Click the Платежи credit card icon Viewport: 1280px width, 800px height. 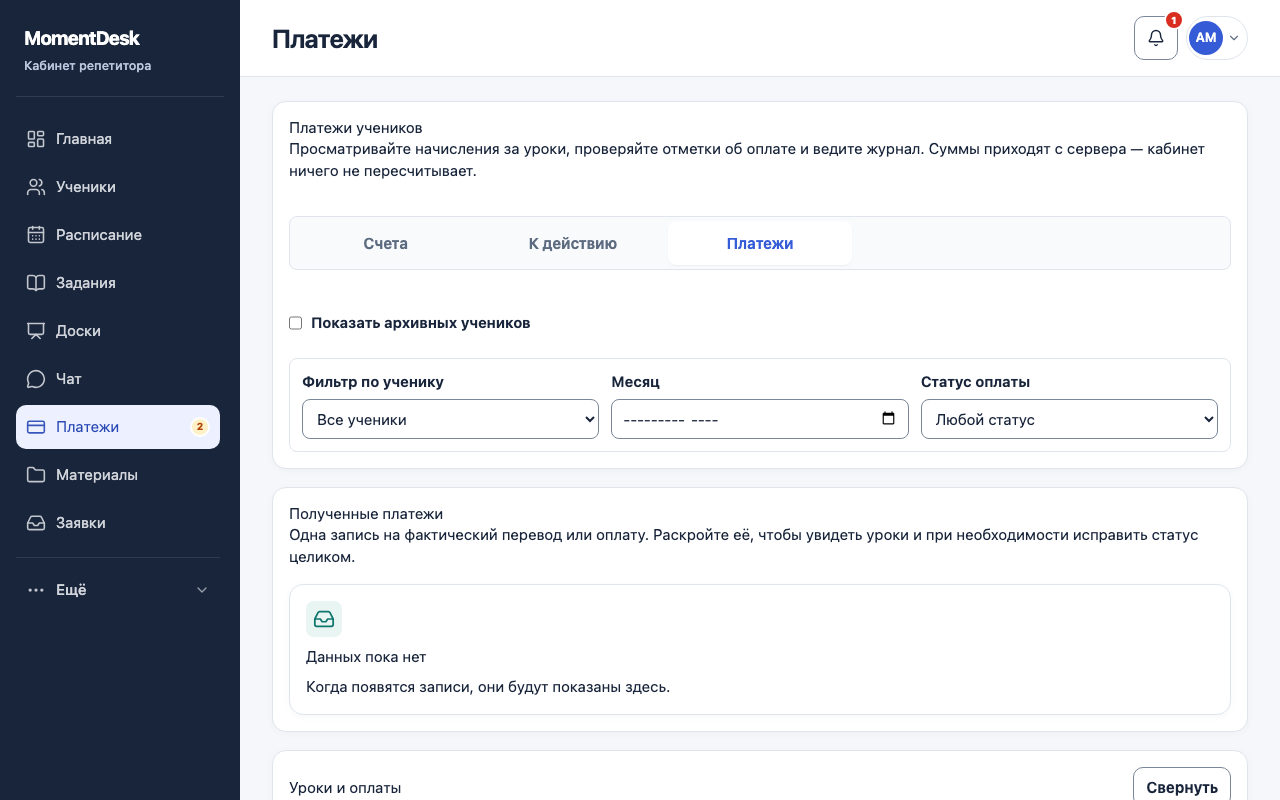[36, 427]
